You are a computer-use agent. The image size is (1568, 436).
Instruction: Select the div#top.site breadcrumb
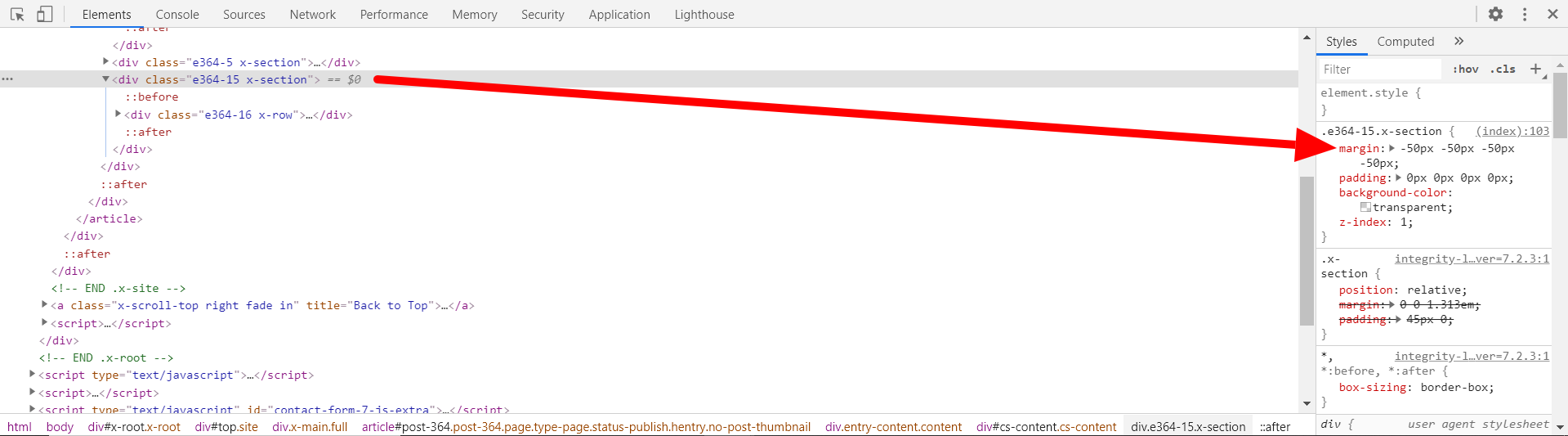click(x=226, y=426)
